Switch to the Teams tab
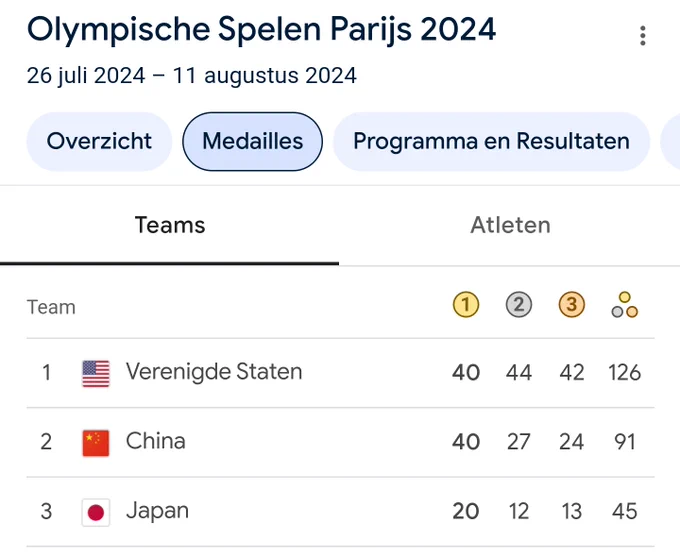This screenshot has height=557, width=680. (x=170, y=226)
